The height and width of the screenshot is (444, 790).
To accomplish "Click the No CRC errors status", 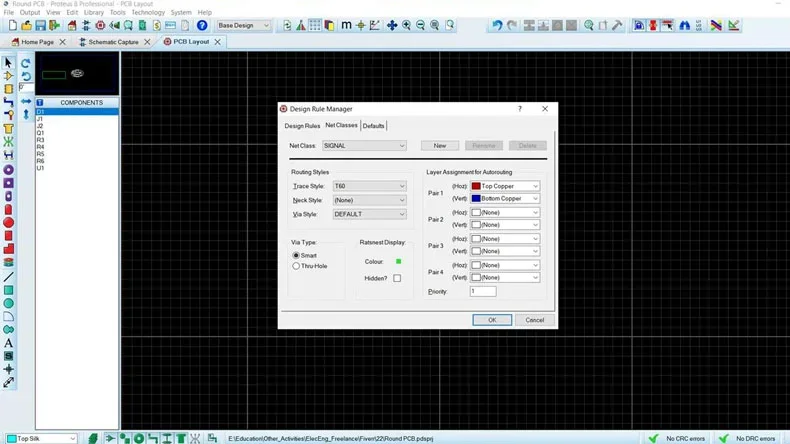I will point(677,438).
